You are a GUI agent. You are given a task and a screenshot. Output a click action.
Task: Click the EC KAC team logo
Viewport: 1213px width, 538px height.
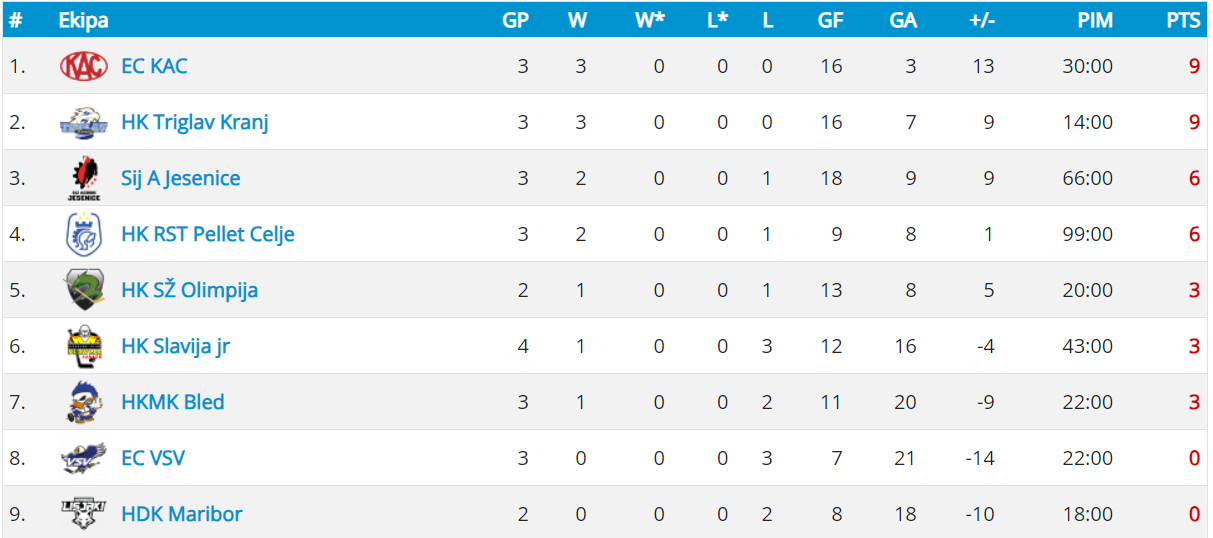83,66
